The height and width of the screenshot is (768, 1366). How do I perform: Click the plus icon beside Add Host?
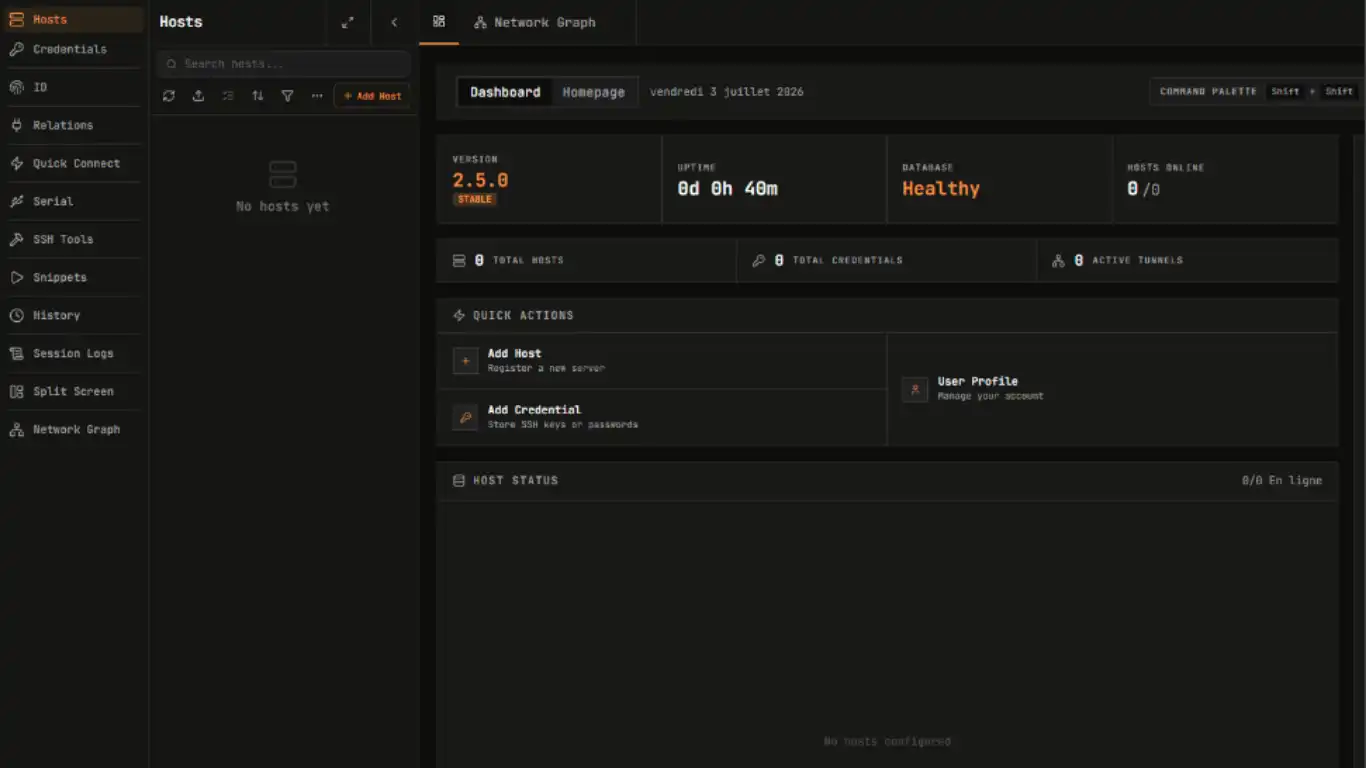pyautogui.click(x=466, y=361)
